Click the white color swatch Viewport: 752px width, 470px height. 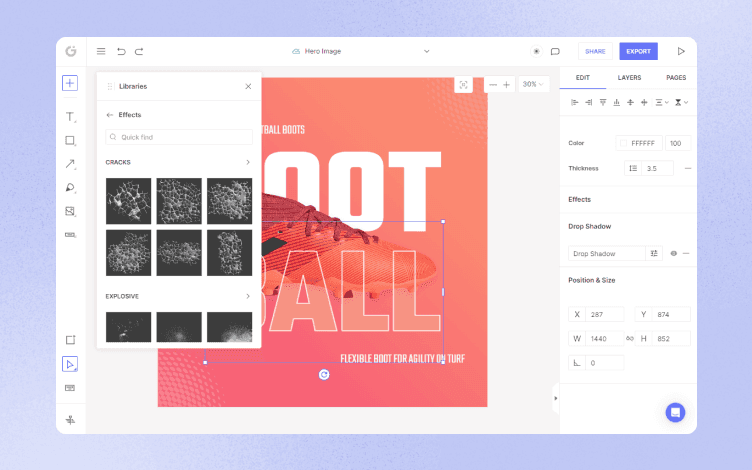point(623,143)
